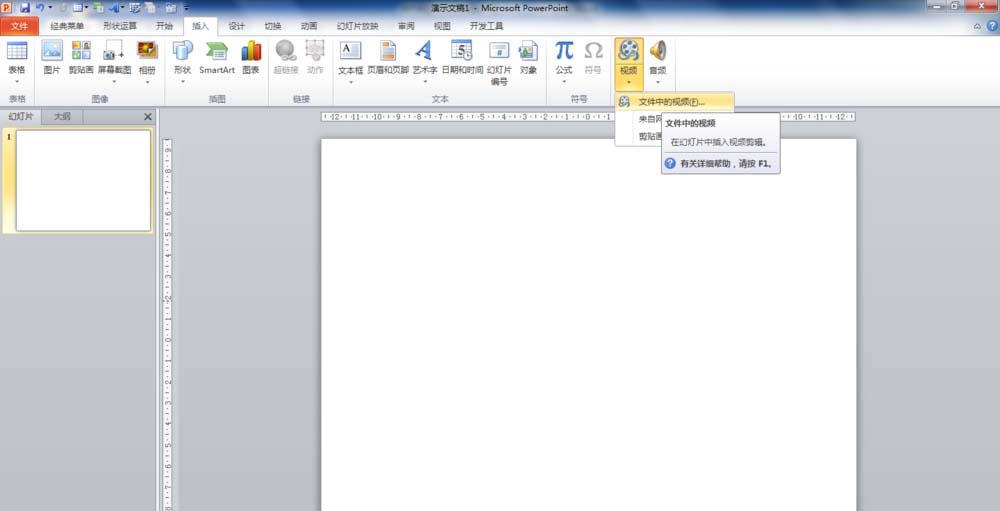This screenshot has width=1000, height=511.
Task: Click the PowerPoint application icon in title bar
Action: 6,8
